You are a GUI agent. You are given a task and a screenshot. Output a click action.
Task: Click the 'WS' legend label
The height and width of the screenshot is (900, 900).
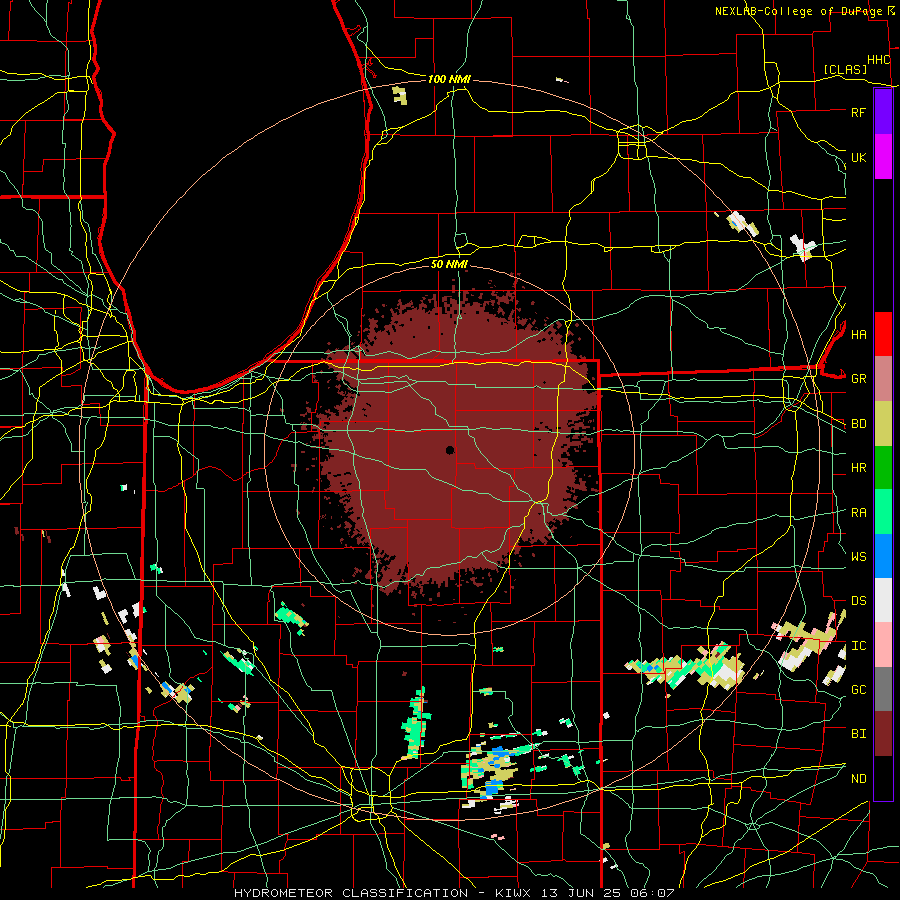(x=858, y=557)
